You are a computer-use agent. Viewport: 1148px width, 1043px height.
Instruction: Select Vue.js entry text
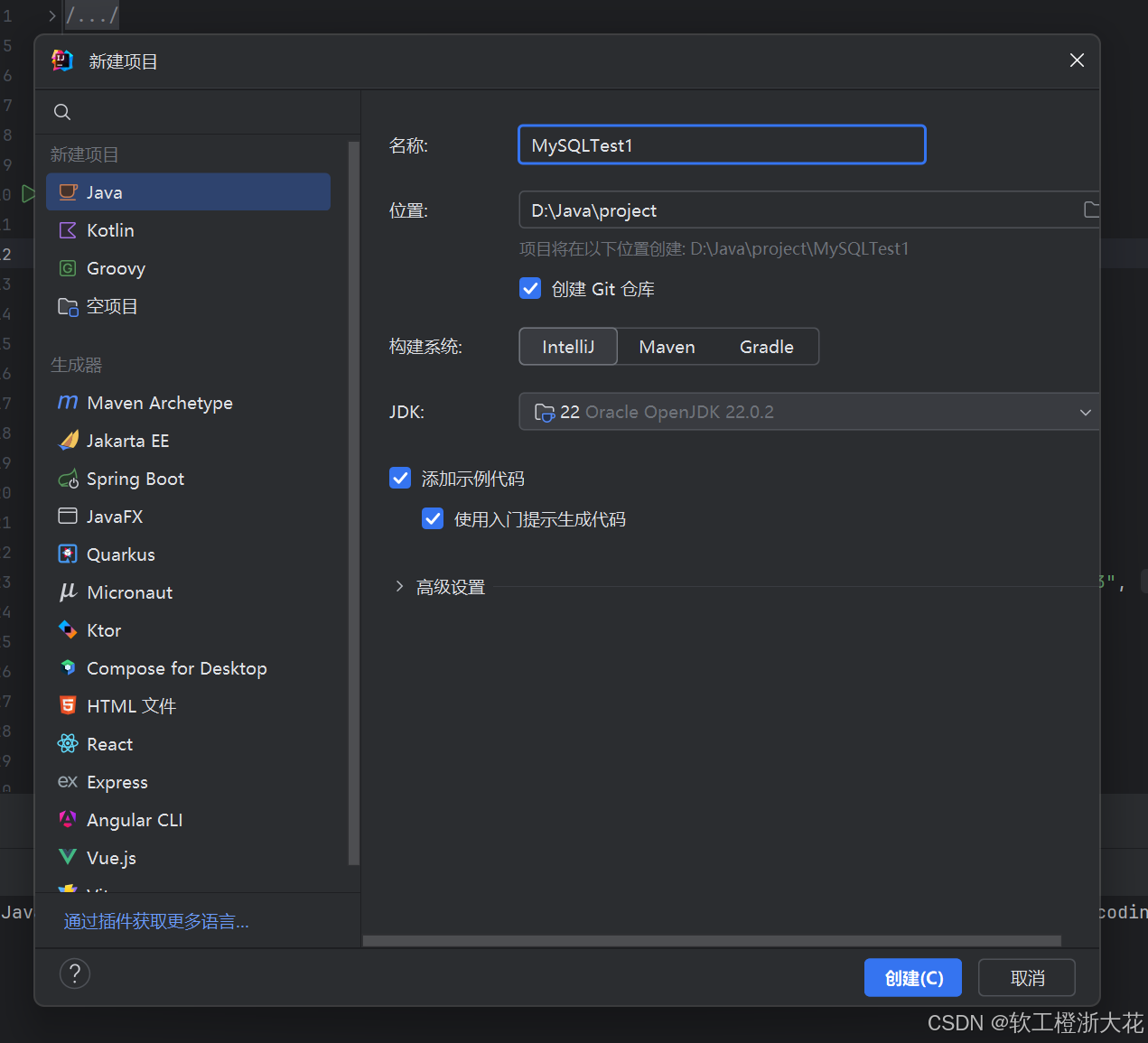tap(112, 858)
